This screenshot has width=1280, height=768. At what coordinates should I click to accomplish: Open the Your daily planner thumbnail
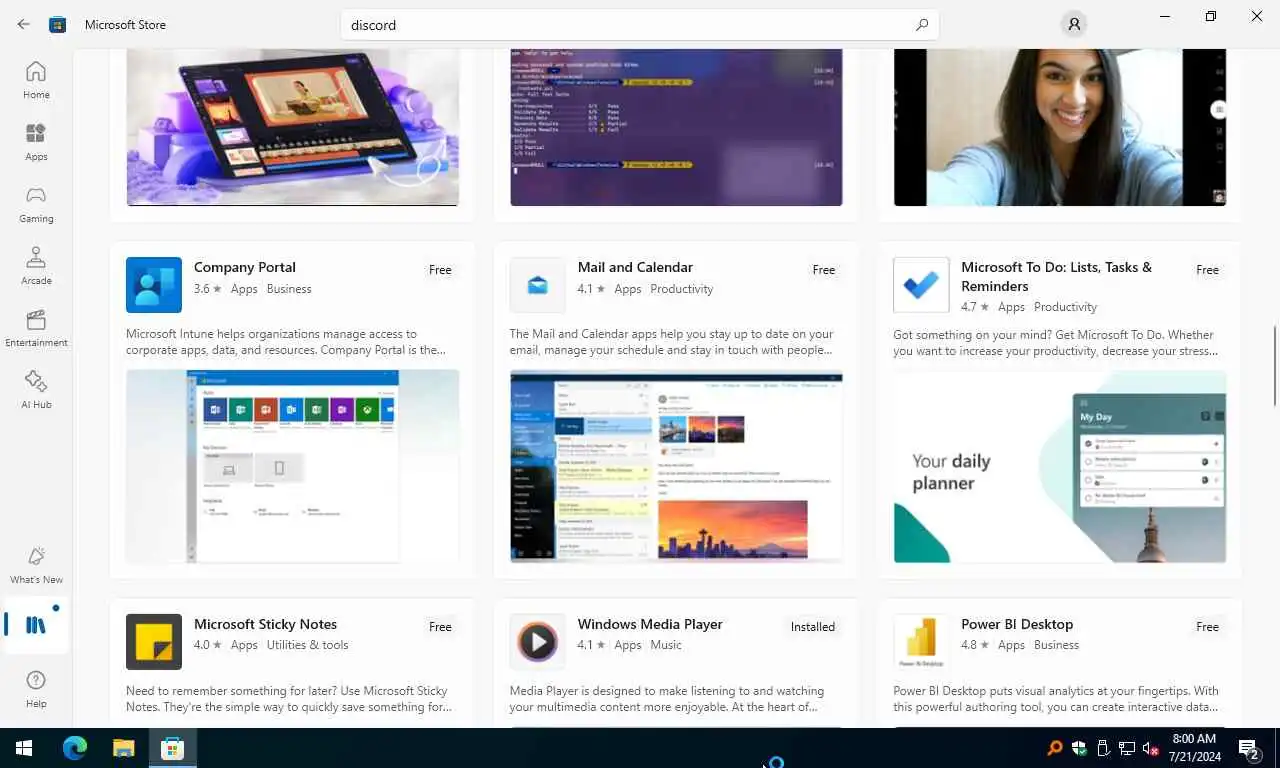(1060, 466)
